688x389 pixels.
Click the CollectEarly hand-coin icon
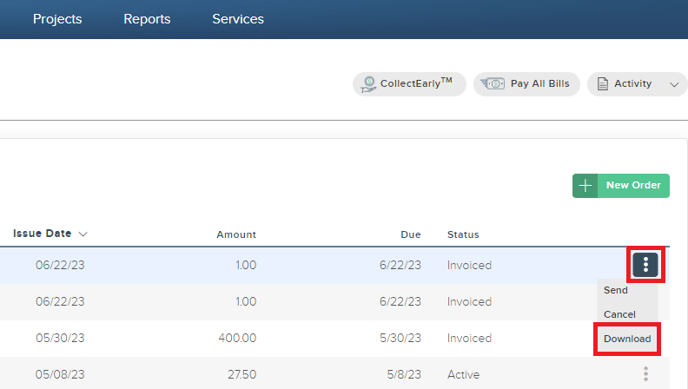coord(368,84)
